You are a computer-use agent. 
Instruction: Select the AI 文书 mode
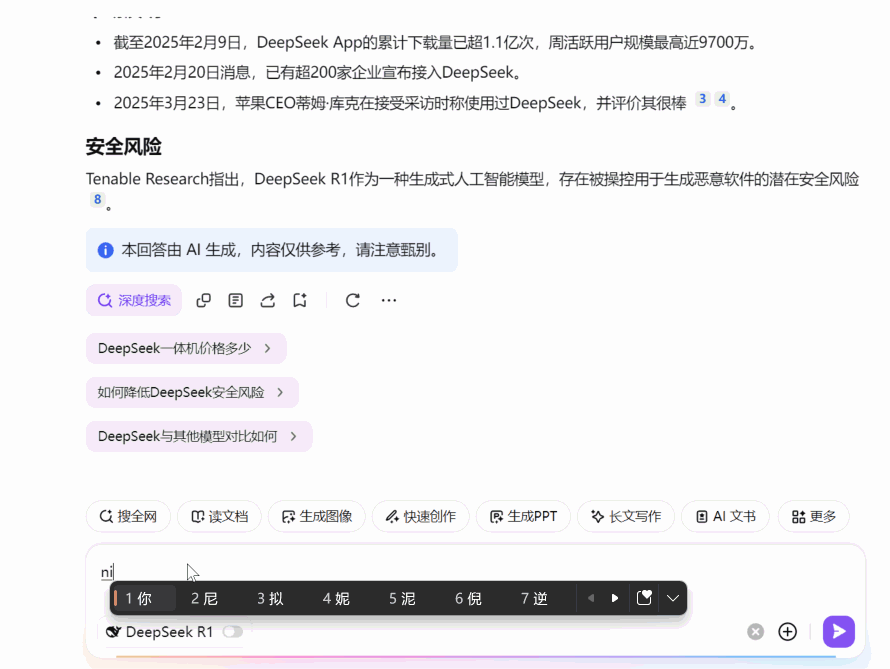tap(725, 516)
